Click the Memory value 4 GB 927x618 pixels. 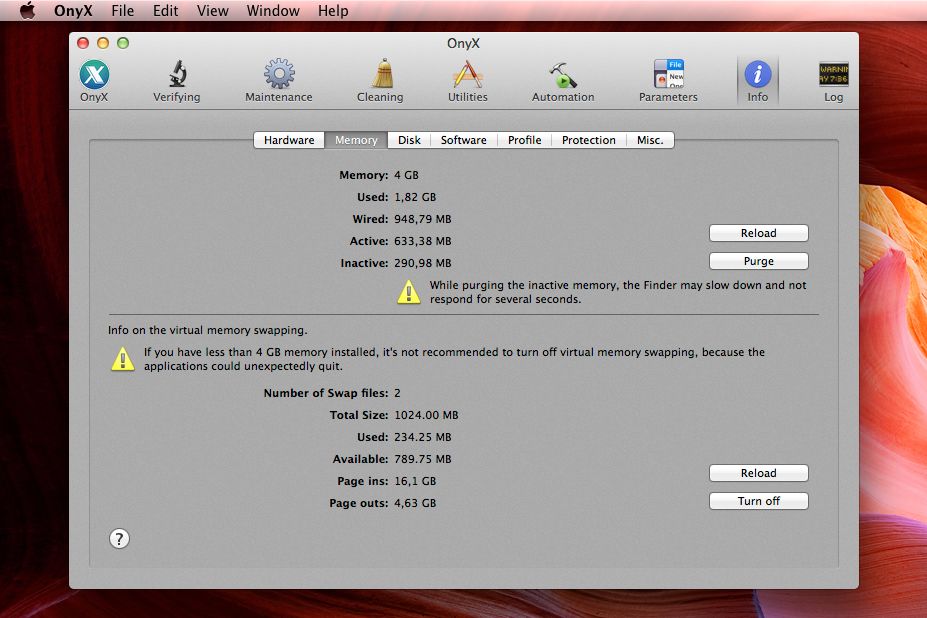click(406, 175)
